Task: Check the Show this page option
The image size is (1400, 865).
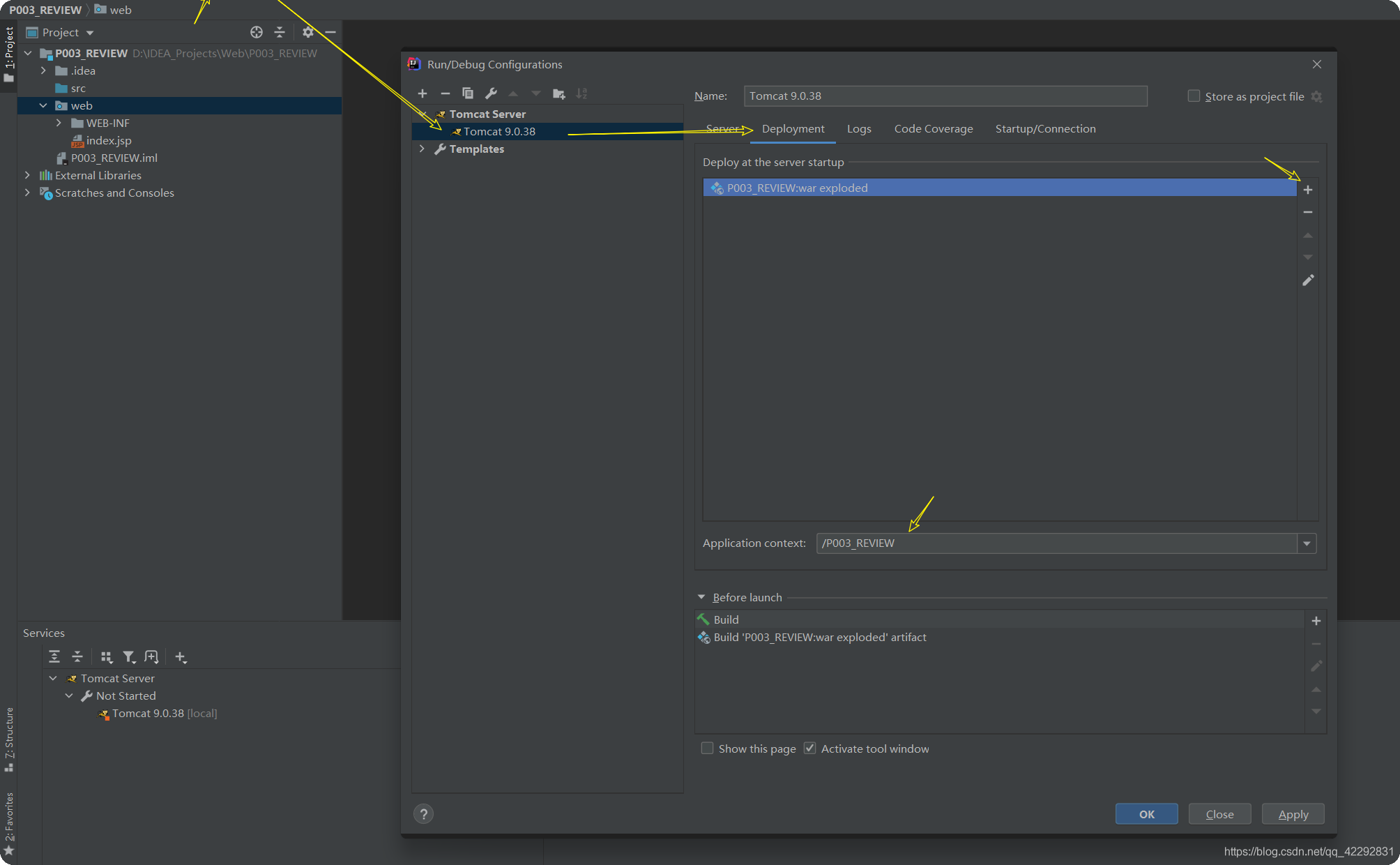Action: pyautogui.click(x=707, y=749)
